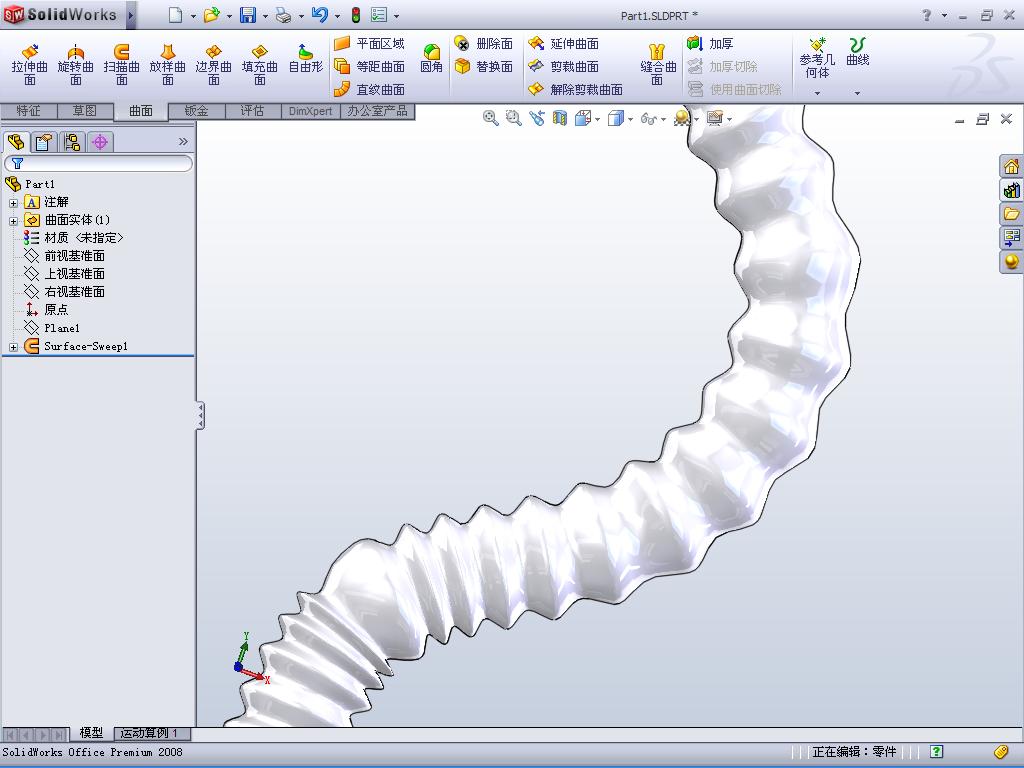Viewport: 1024px width, 768px height.
Task: Switch to the 特征 features tab
Action: [x=29, y=111]
